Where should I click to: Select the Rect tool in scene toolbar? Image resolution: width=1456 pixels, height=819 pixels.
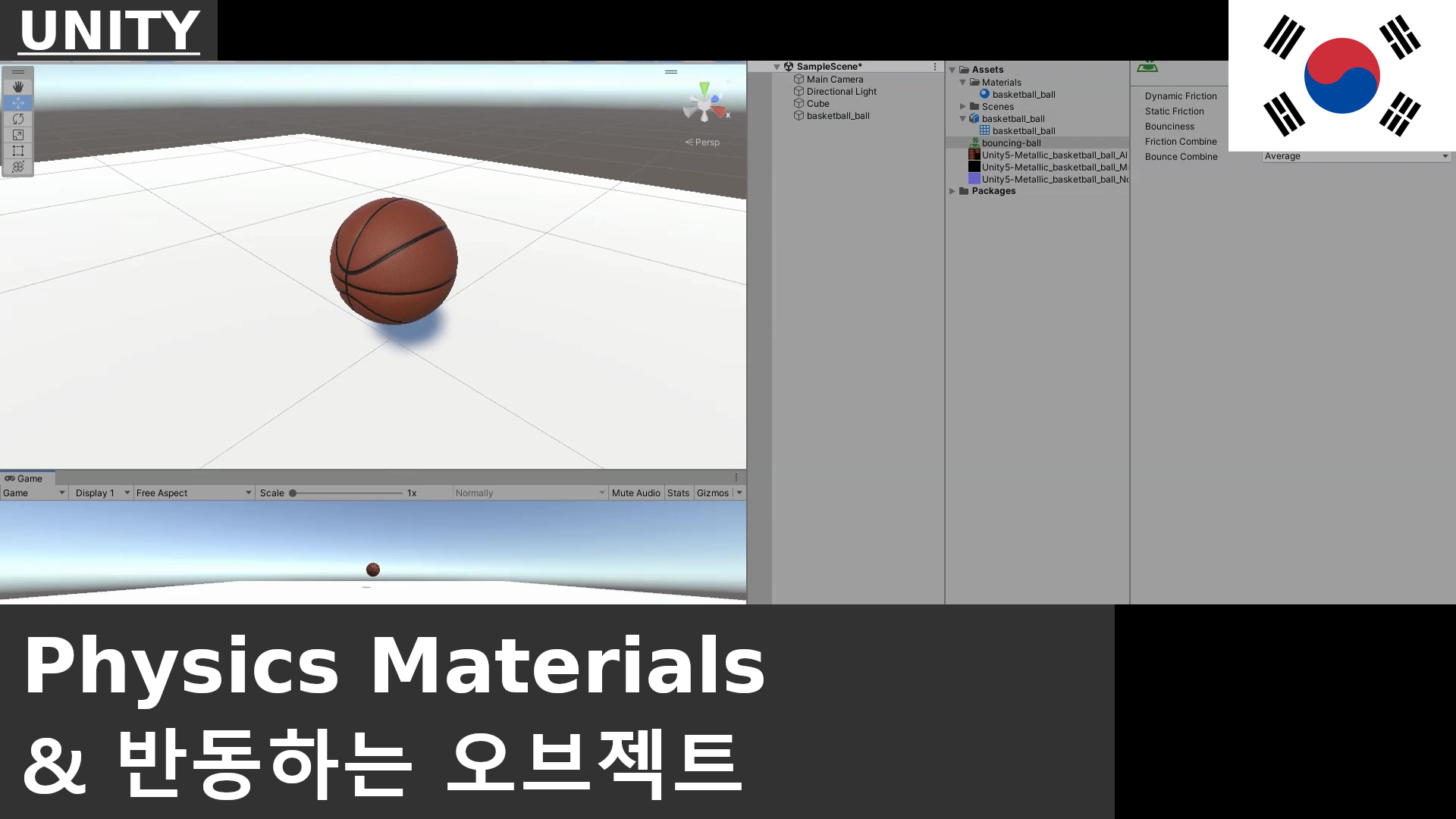(18, 151)
